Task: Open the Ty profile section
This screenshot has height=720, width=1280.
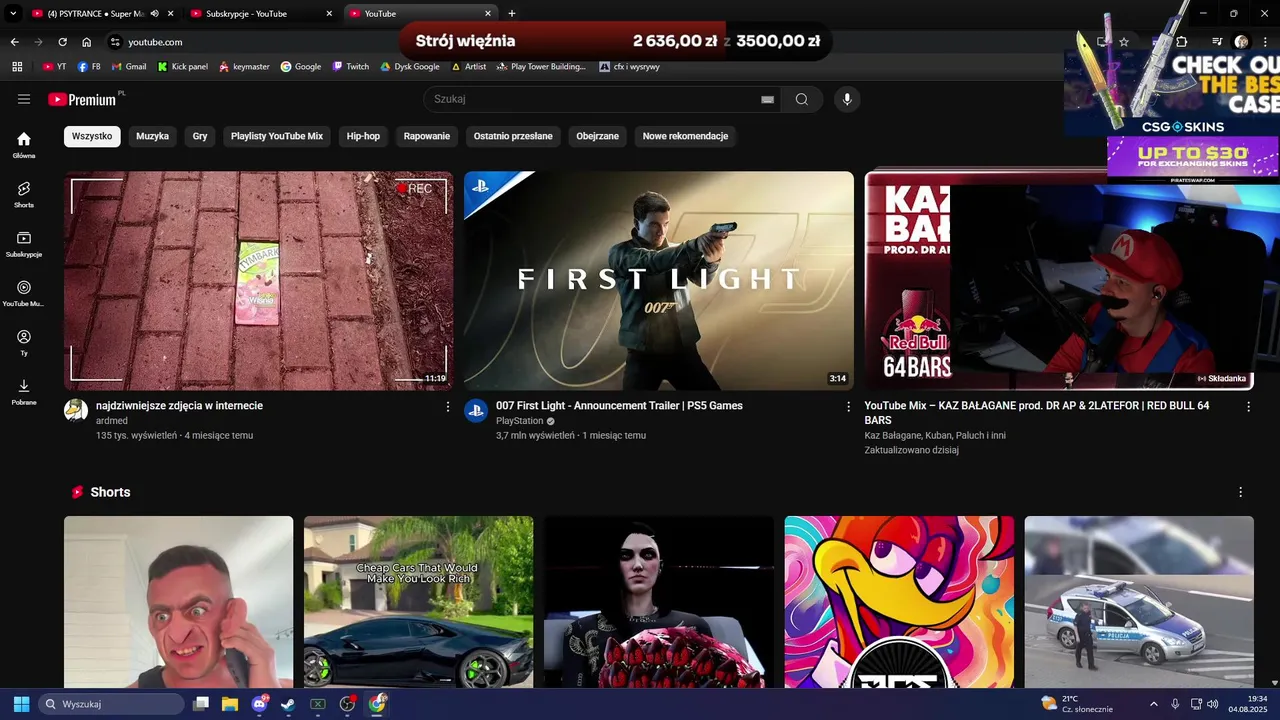Action: tap(24, 343)
